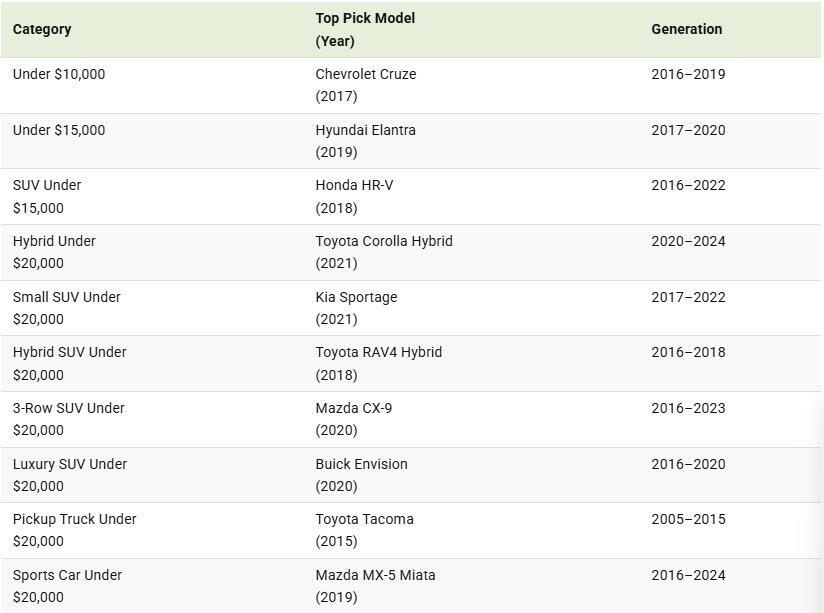Click the Generation column header

pyautogui.click(x=686, y=29)
